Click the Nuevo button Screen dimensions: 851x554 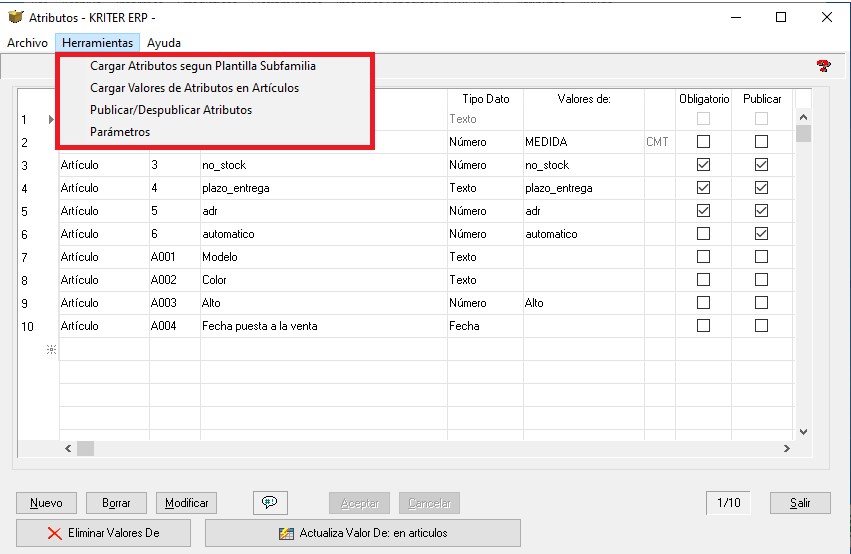click(x=46, y=503)
